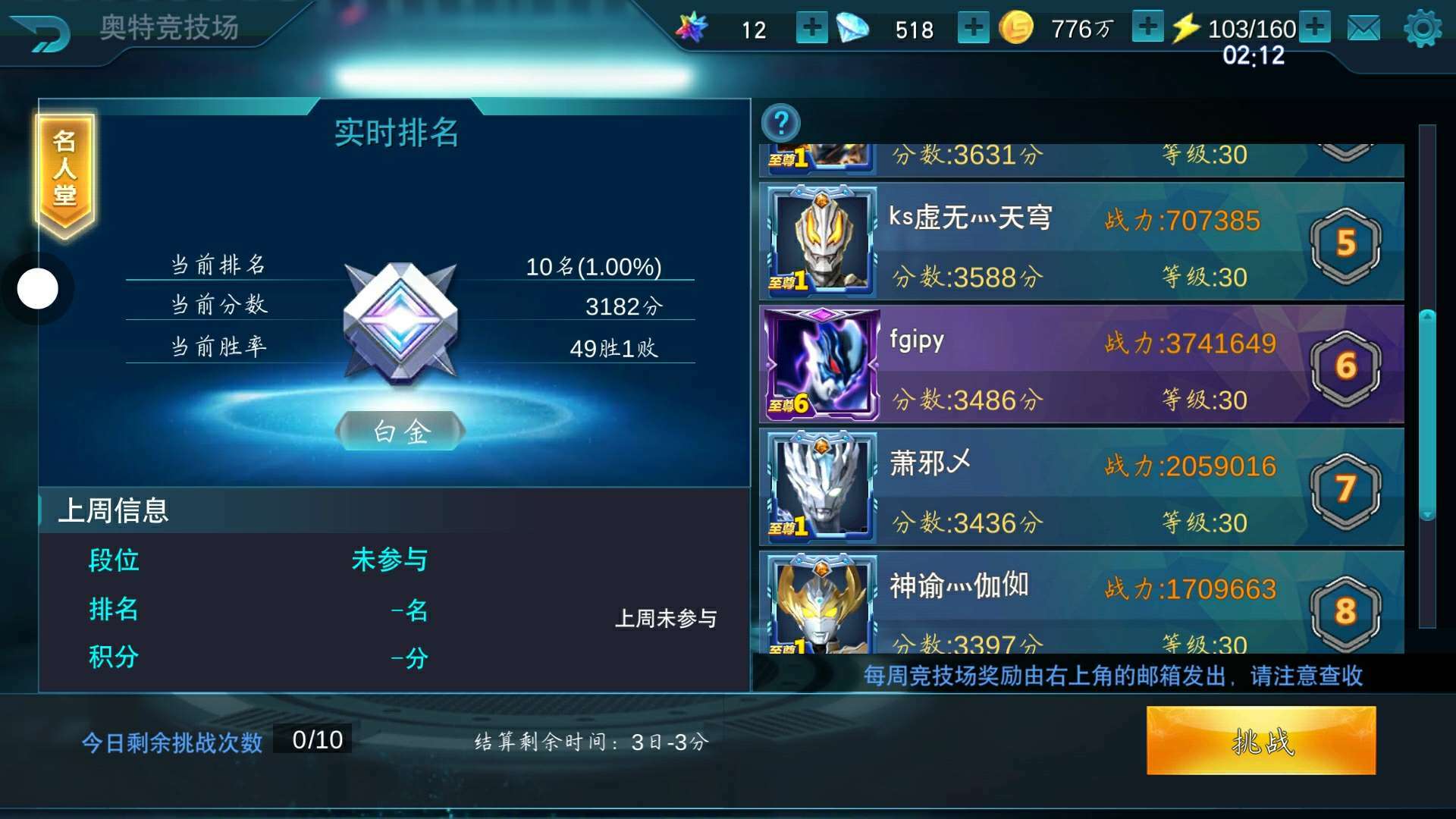
Task: Open the 名人堂 hall of fame tab
Action: 64,176
